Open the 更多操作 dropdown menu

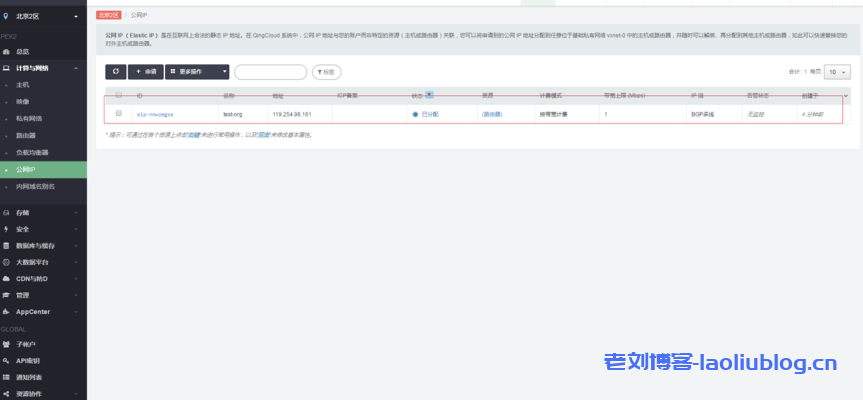197,72
